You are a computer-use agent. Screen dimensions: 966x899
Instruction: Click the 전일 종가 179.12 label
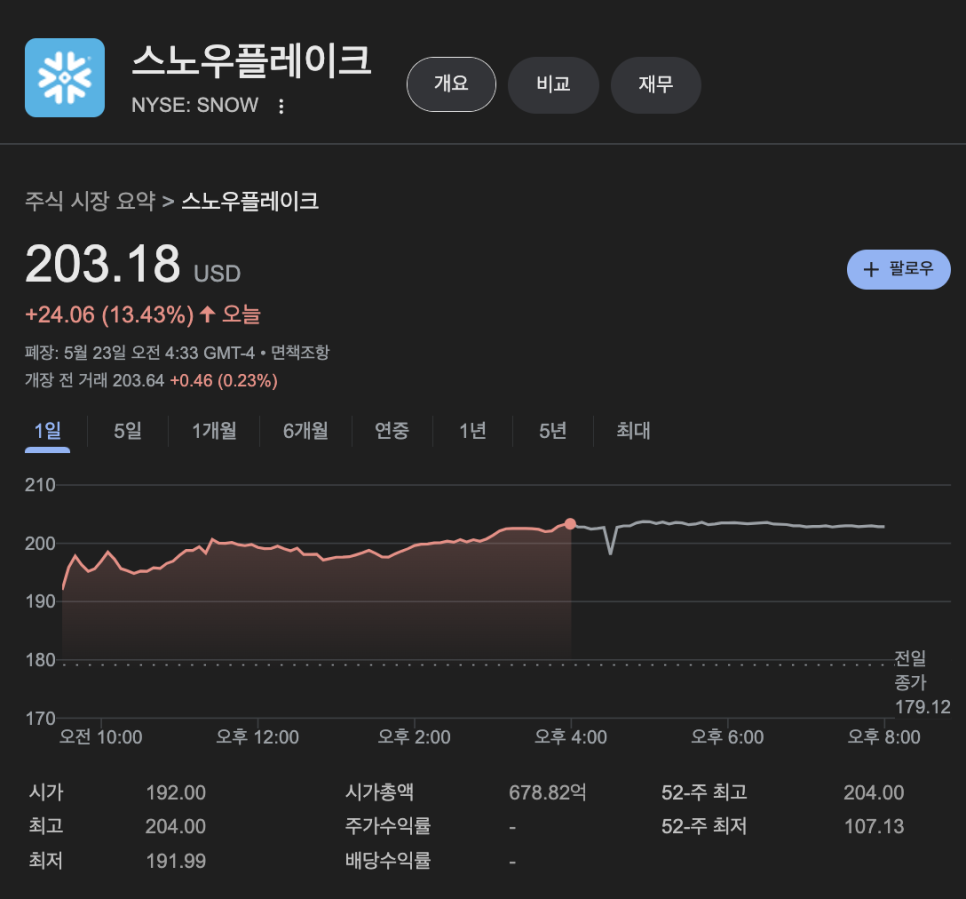click(922, 683)
